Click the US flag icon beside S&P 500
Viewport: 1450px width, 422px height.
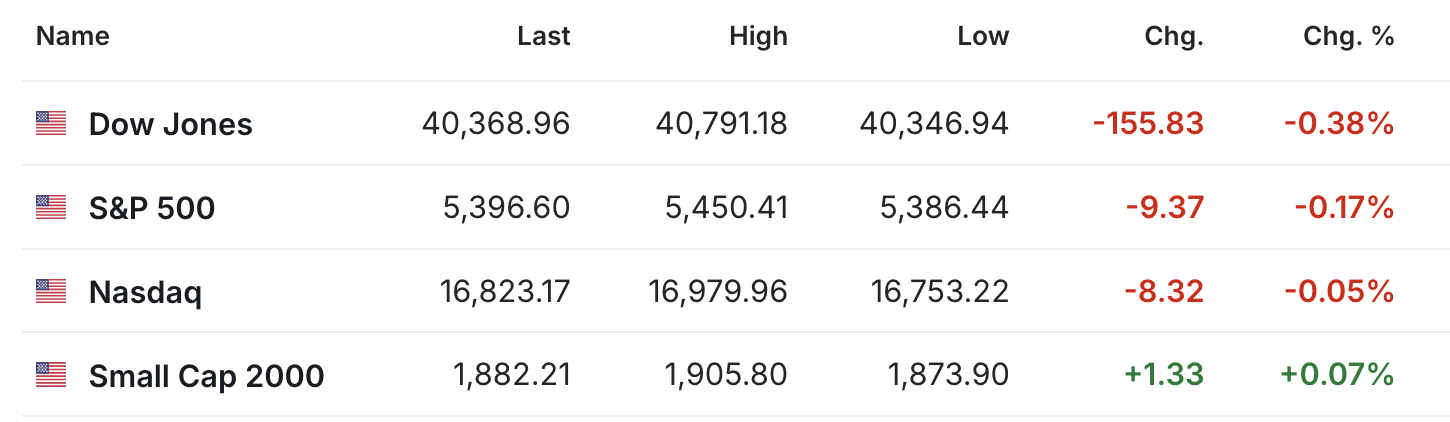pos(50,208)
